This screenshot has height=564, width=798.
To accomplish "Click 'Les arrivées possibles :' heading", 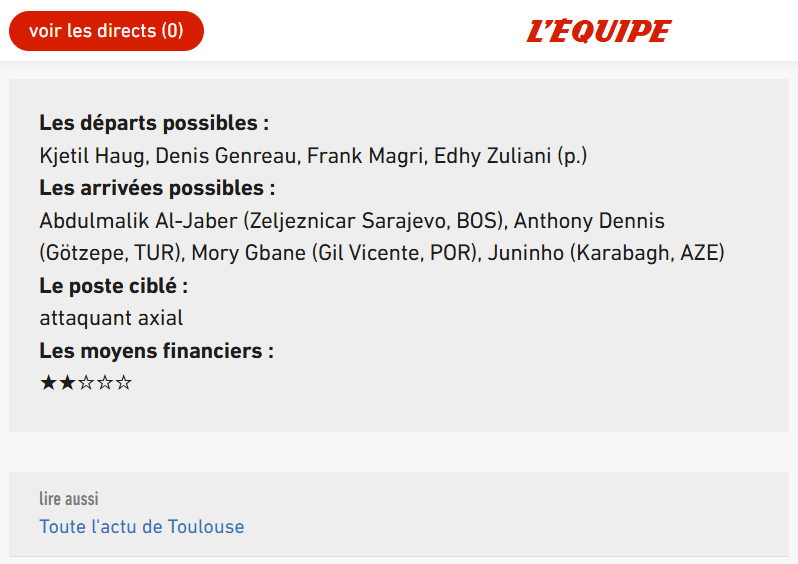I will pos(158,188).
